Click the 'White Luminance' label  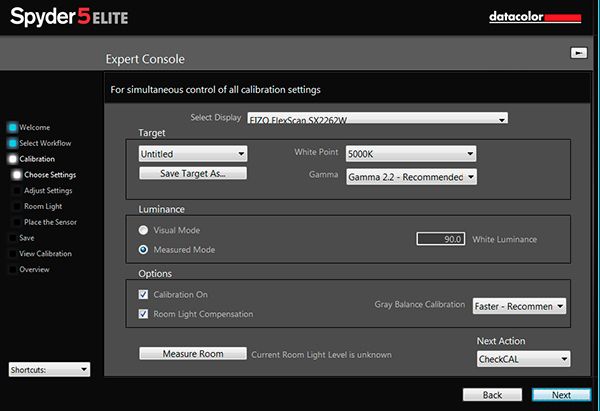pyautogui.click(x=504, y=240)
